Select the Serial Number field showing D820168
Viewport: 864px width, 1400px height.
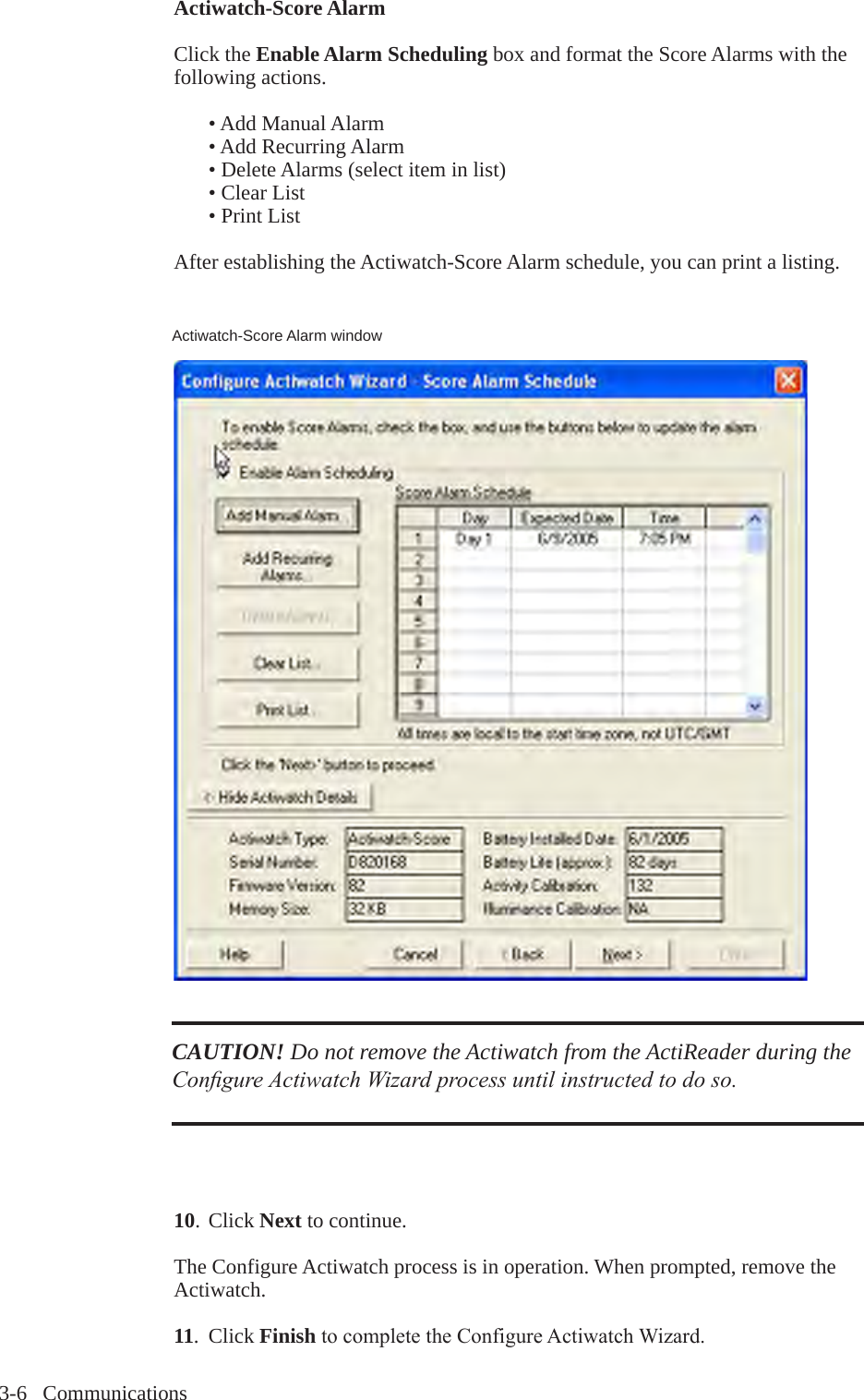point(403,862)
